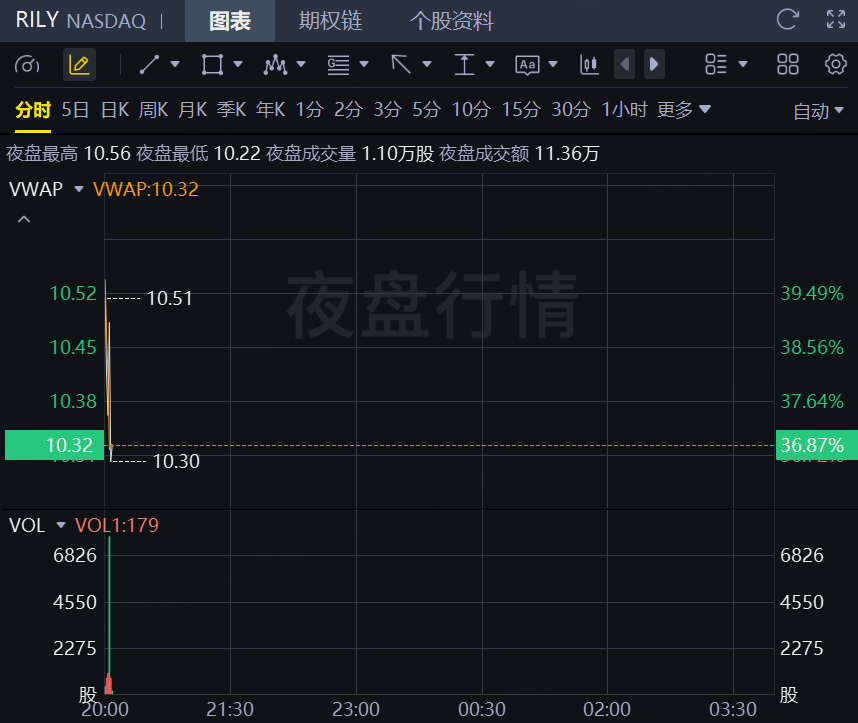
Task: Select the 日K timeframe
Action: tap(115, 110)
